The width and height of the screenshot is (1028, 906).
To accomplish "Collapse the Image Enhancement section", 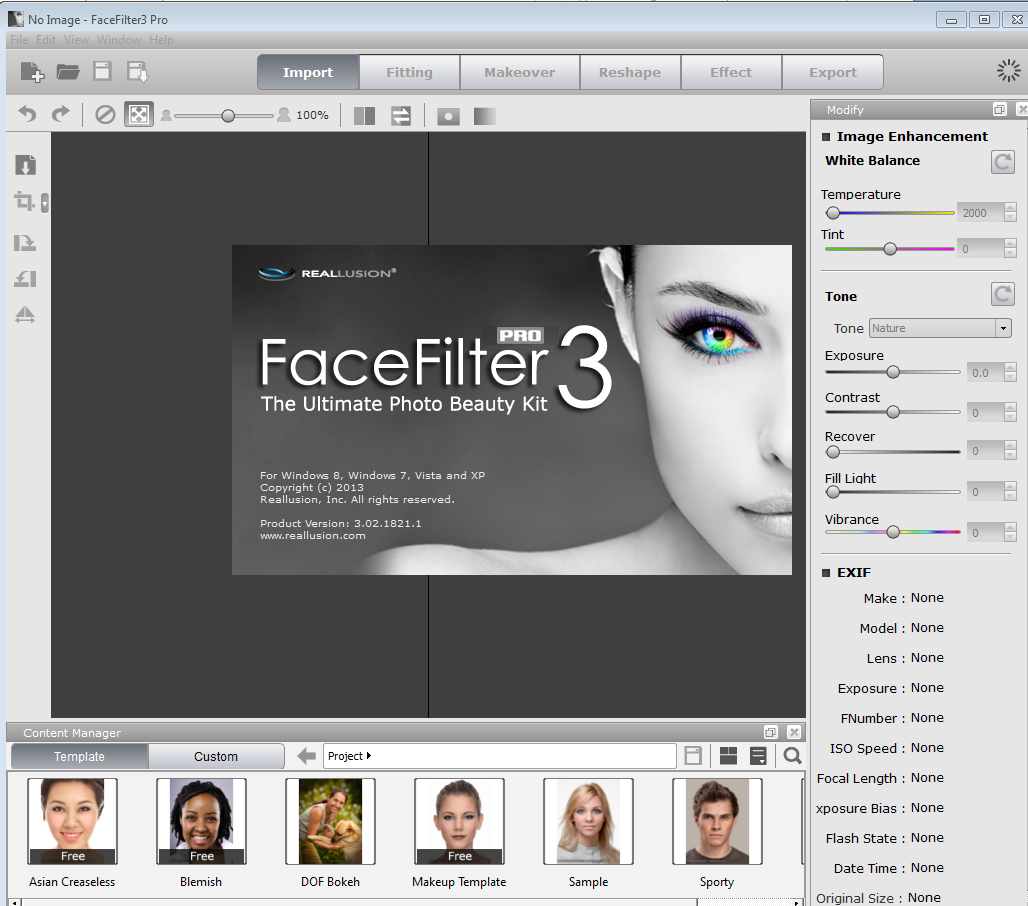I will [826, 137].
